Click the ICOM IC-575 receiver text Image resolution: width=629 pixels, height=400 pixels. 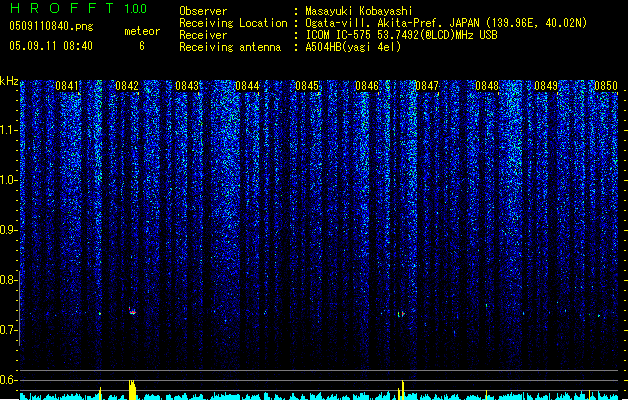pos(401,35)
